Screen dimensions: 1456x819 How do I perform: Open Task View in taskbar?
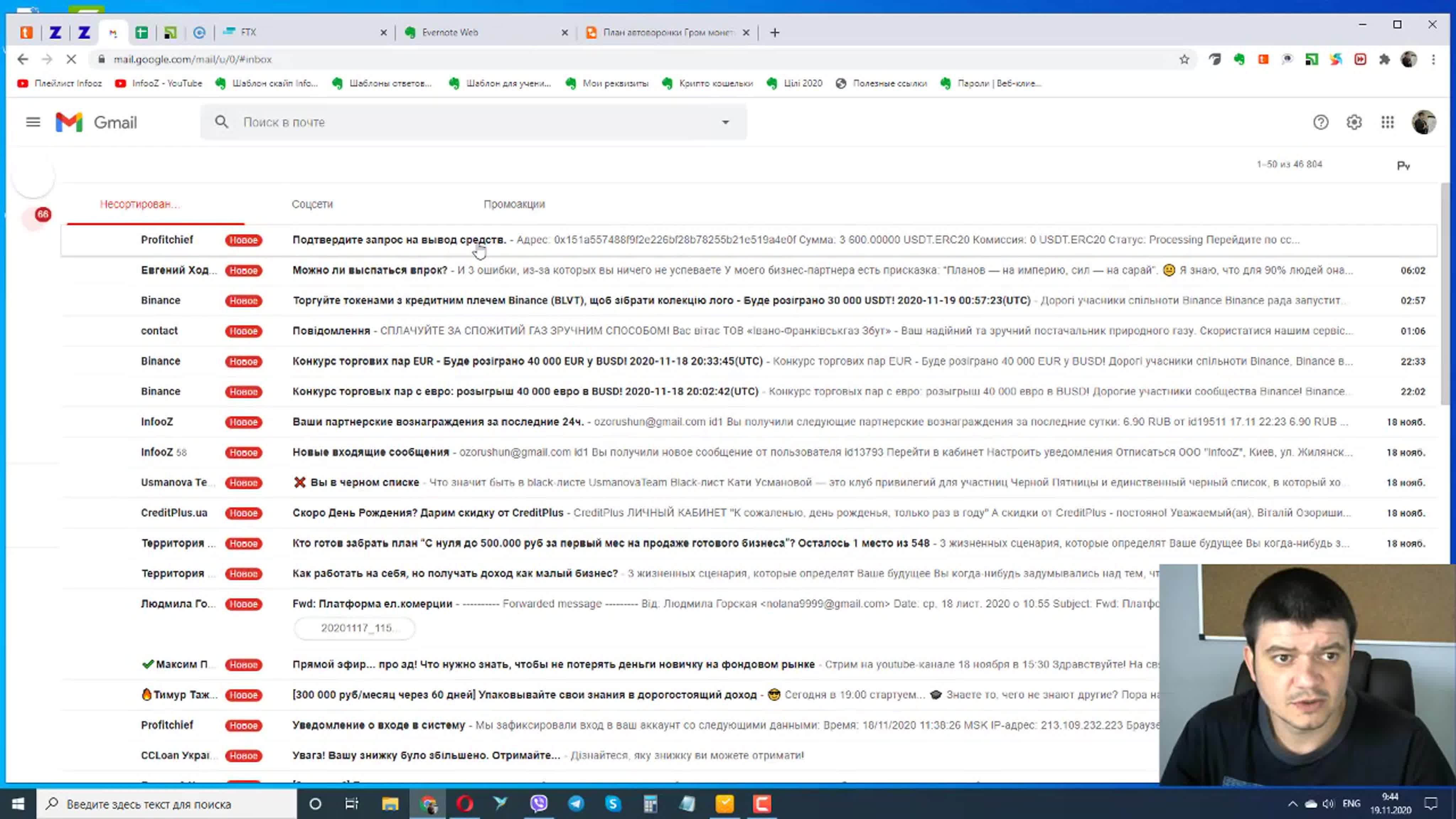[352, 803]
